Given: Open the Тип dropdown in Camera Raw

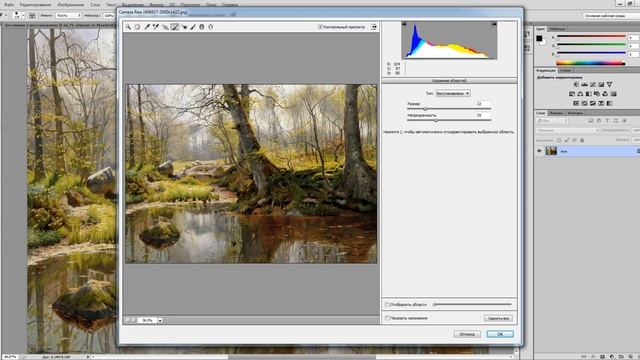Looking at the screenshot, I should 453,93.
